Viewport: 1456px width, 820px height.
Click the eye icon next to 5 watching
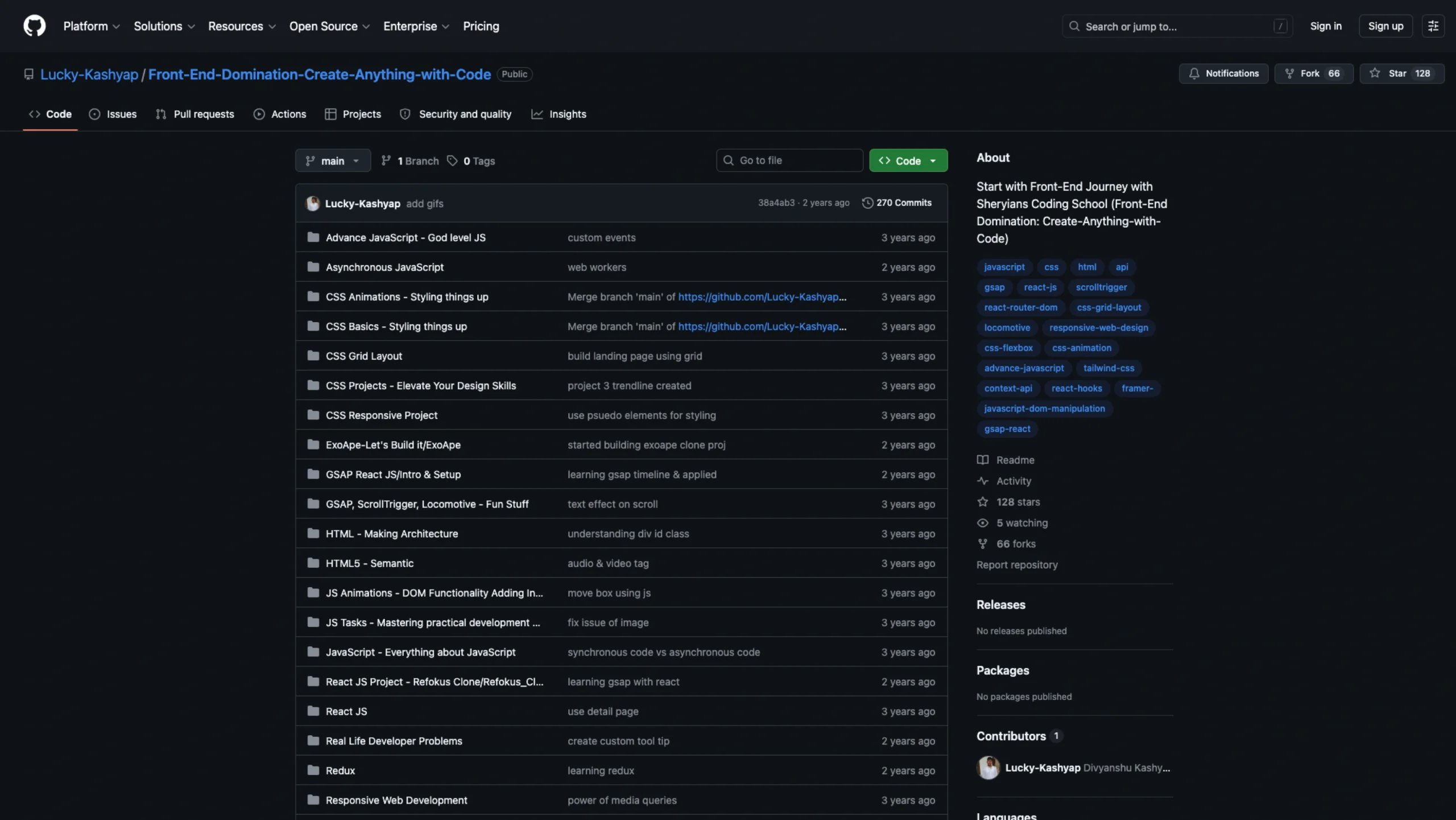(x=983, y=523)
